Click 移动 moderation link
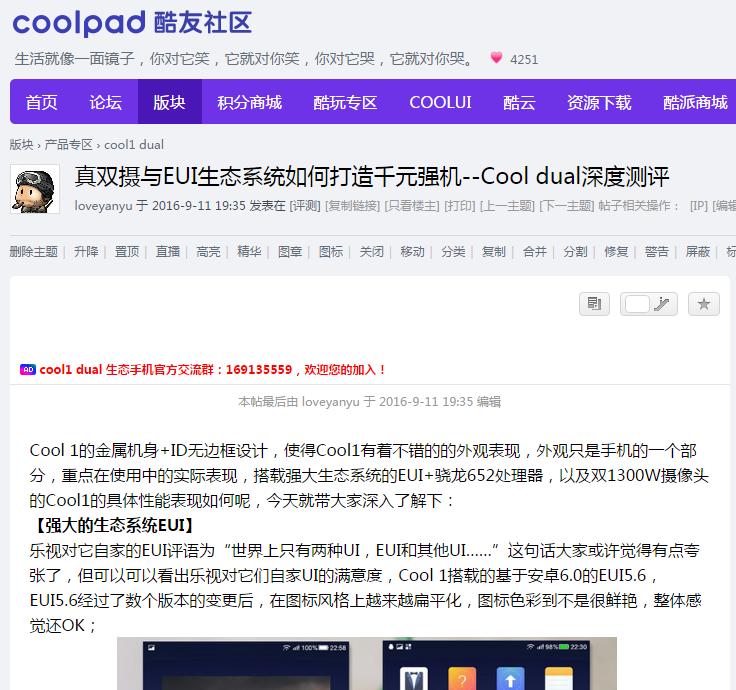The height and width of the screenshot is (690, 736). click(413, 252)
